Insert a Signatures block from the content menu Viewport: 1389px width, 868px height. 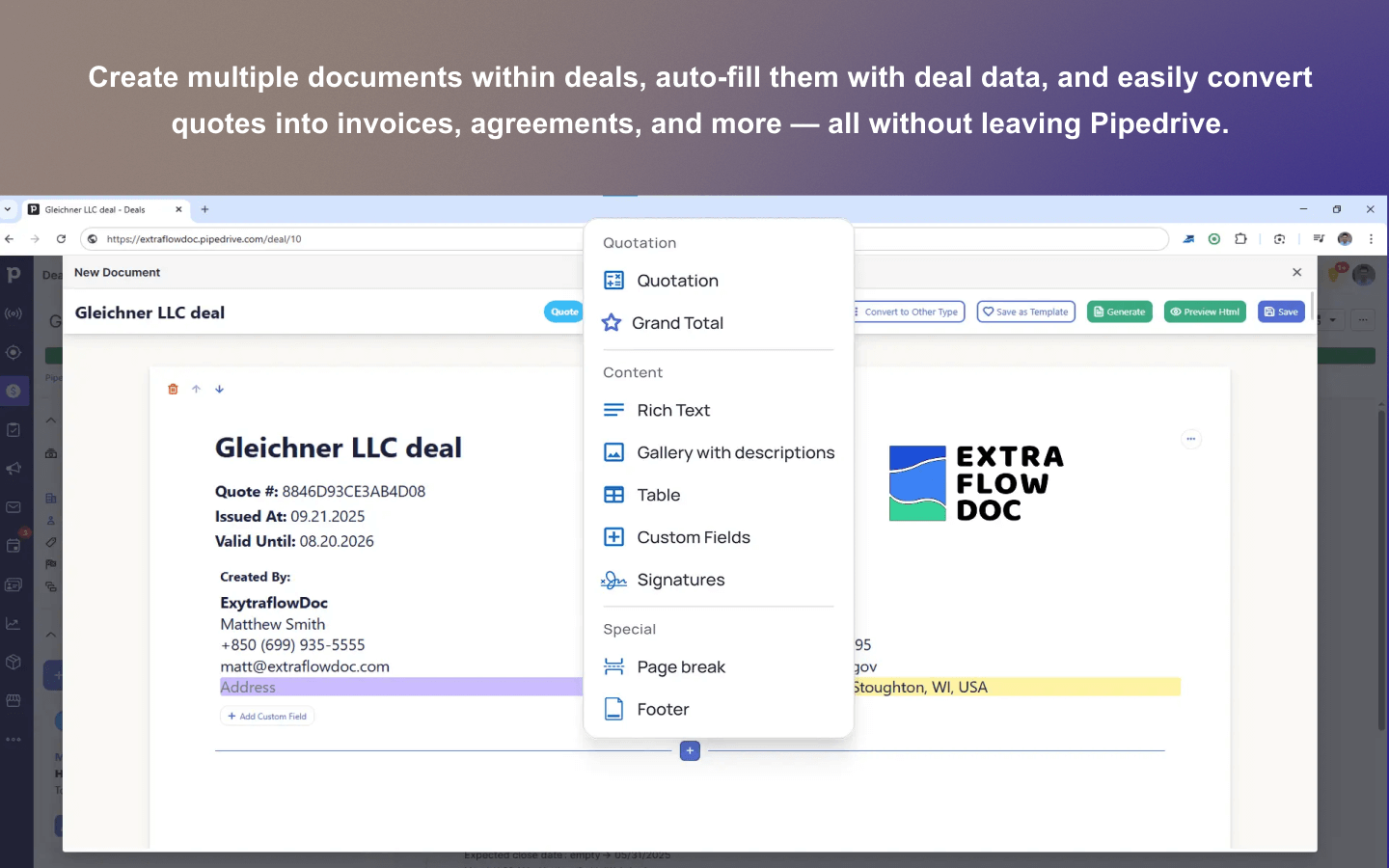(x=680, y=580)
